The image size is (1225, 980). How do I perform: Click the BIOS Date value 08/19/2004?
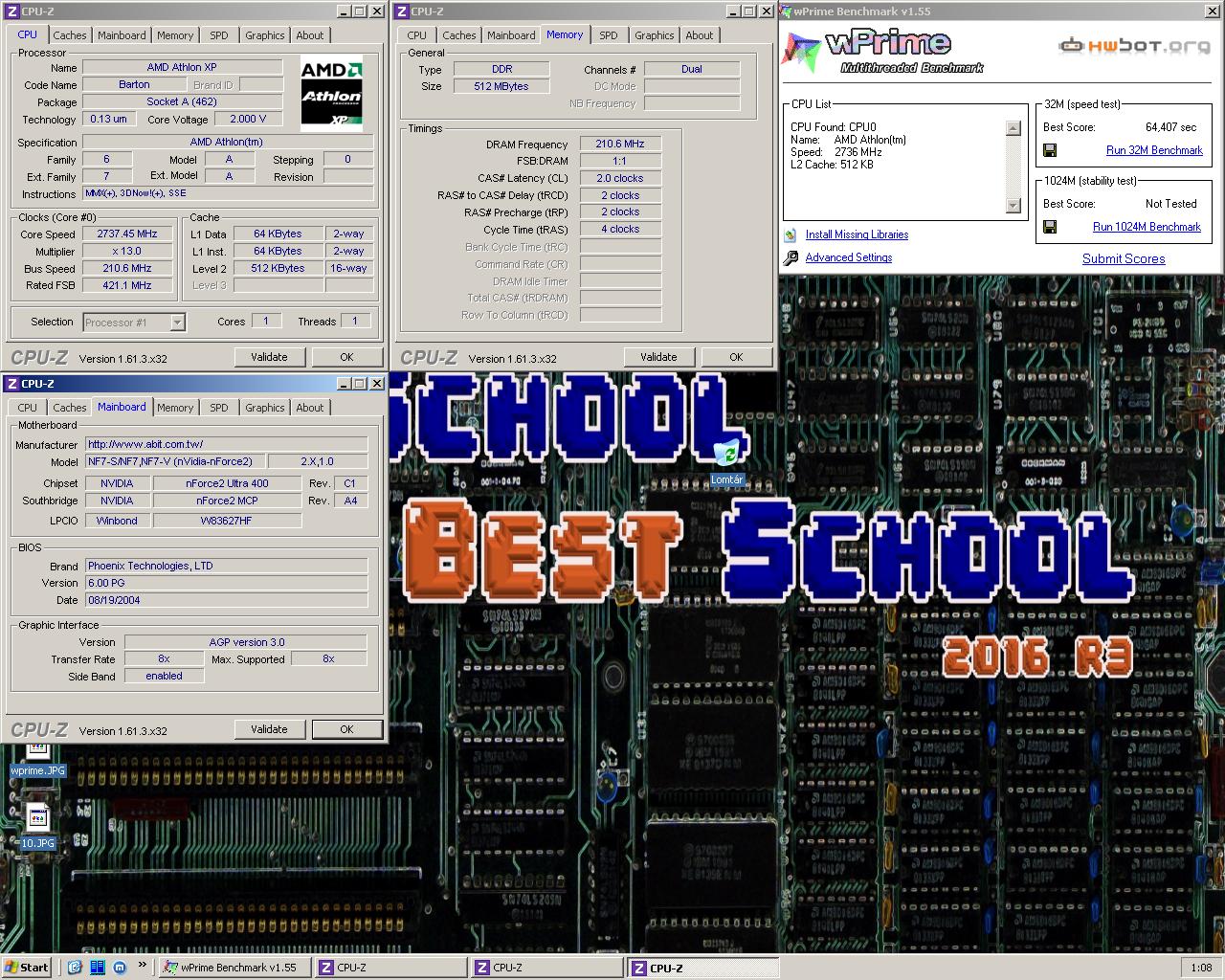pyautogui.click(x=227, y=600)
